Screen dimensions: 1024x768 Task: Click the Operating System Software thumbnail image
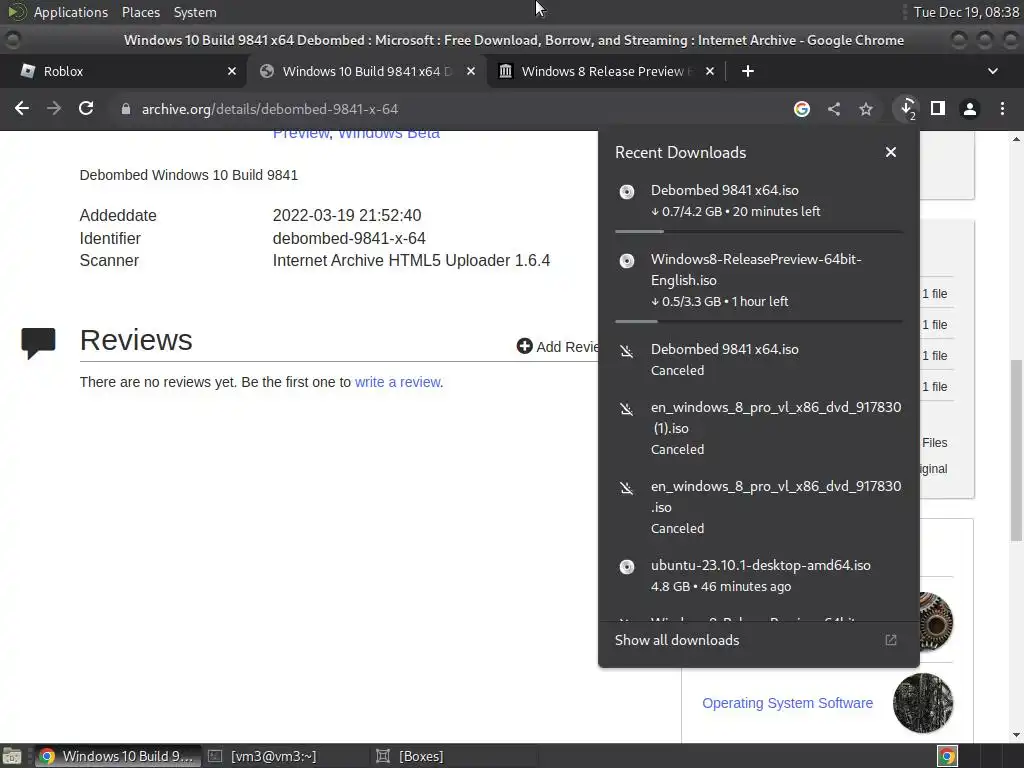tap(923, 703)
